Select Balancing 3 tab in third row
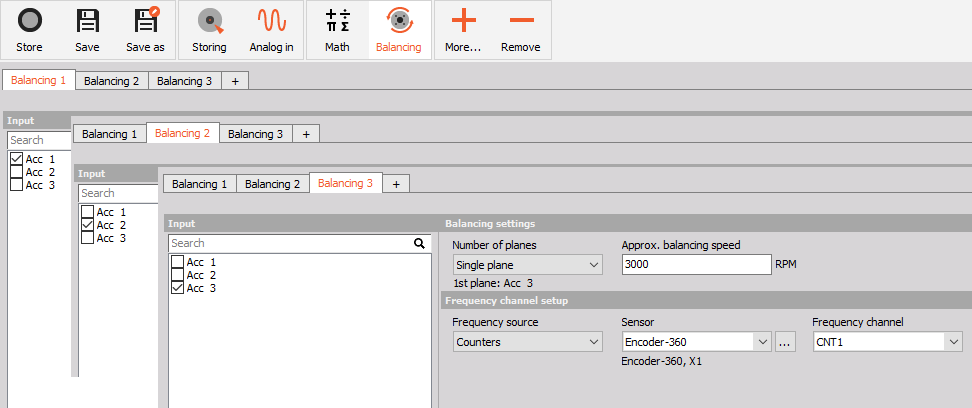Screen dimensions: 972x408 pos(346,183)
